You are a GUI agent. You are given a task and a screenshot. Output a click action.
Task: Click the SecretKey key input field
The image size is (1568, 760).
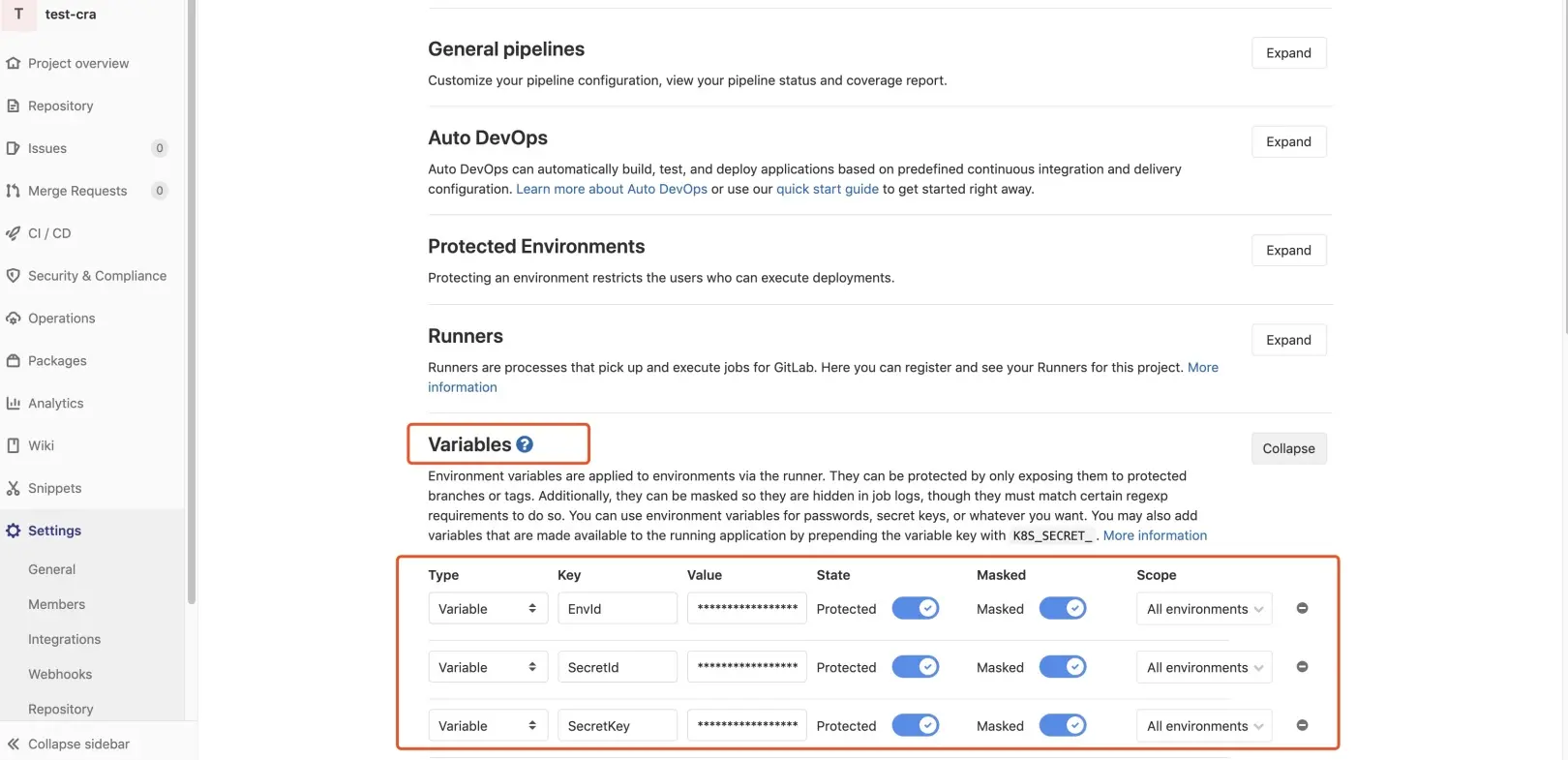coord(617,725)
